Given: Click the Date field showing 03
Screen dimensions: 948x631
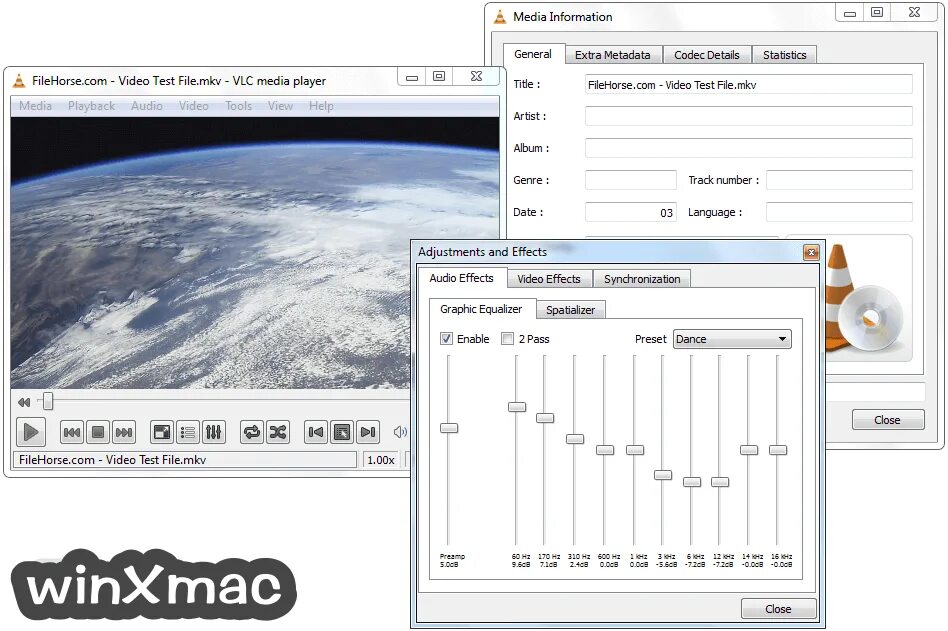Looking at the screenshot, I should pyautogui.click(x=631, y=212).
